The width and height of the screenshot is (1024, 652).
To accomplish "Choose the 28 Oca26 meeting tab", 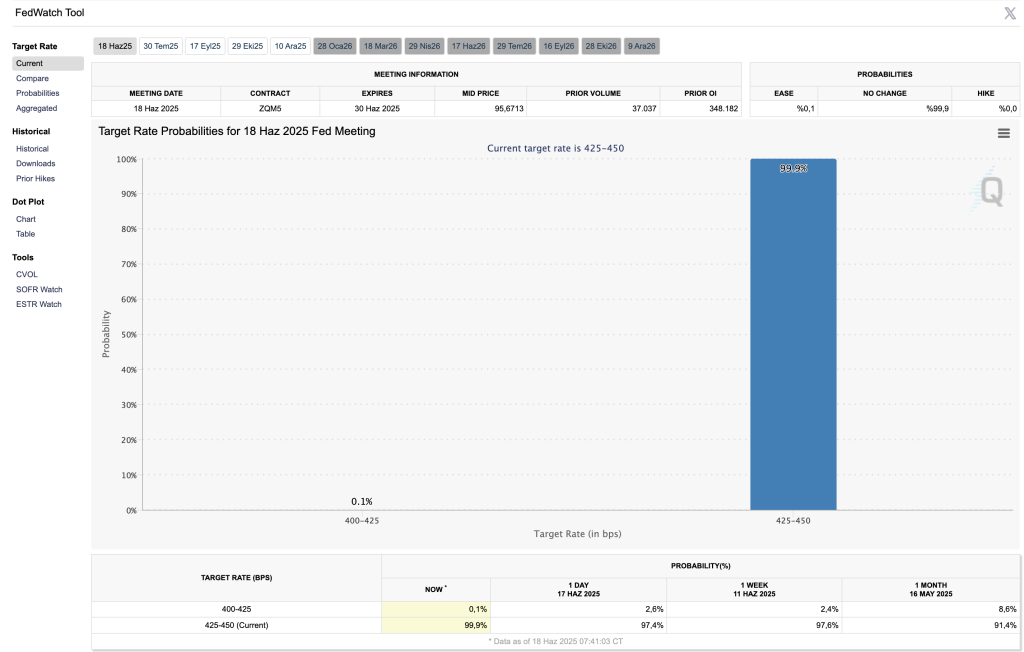I will (334, 46).
